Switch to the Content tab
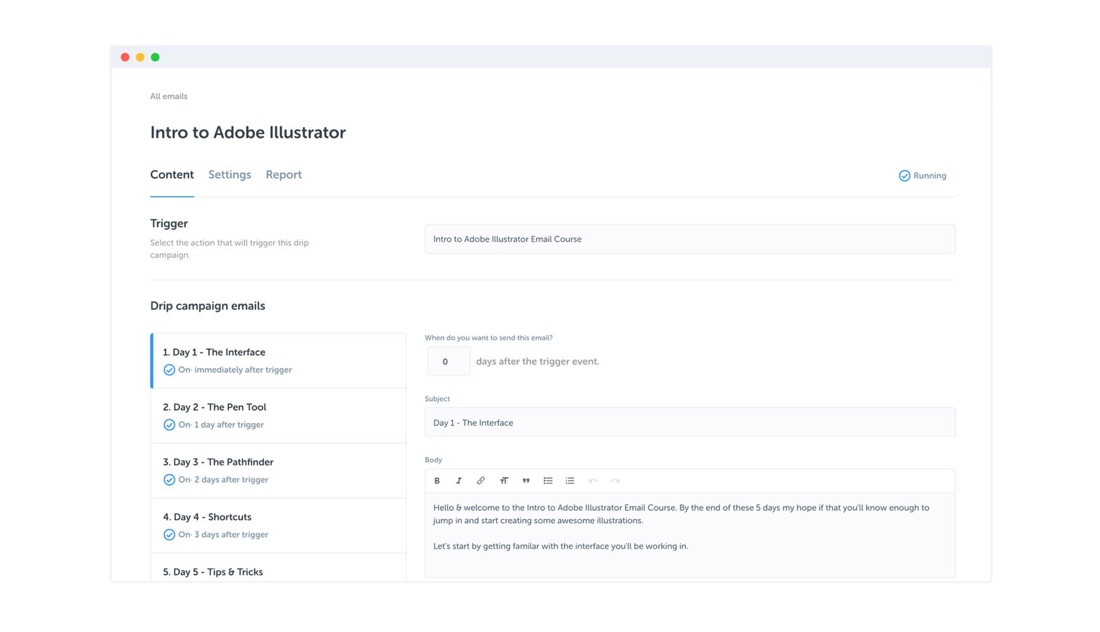1100x632 pixels. point(172,175)
